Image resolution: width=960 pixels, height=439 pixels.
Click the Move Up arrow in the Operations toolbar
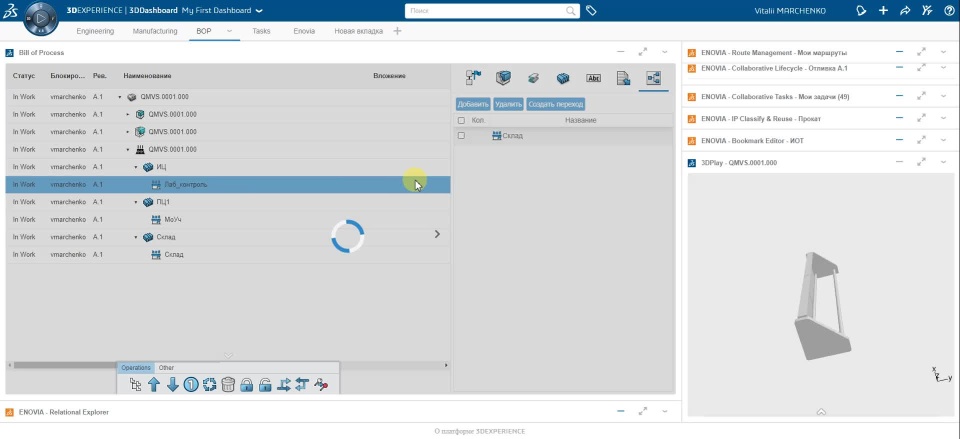(154, 385)
